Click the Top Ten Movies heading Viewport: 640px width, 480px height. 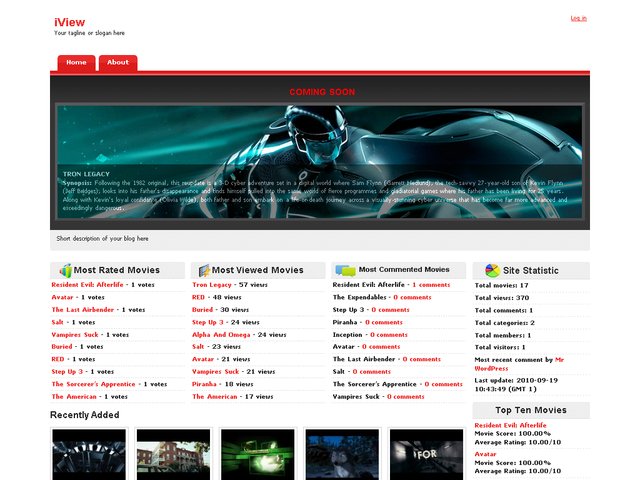pos(531,410)
